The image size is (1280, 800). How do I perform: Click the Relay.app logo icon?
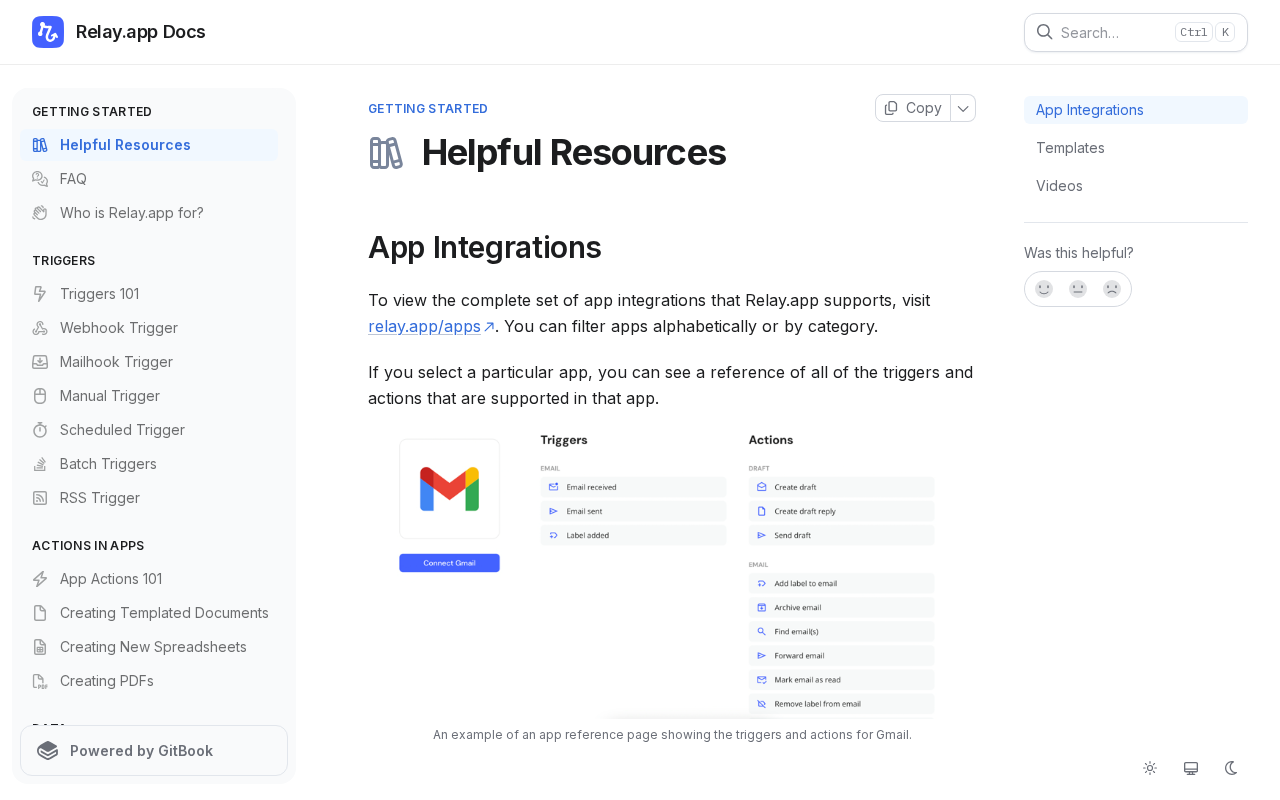(x=48, y=32)
